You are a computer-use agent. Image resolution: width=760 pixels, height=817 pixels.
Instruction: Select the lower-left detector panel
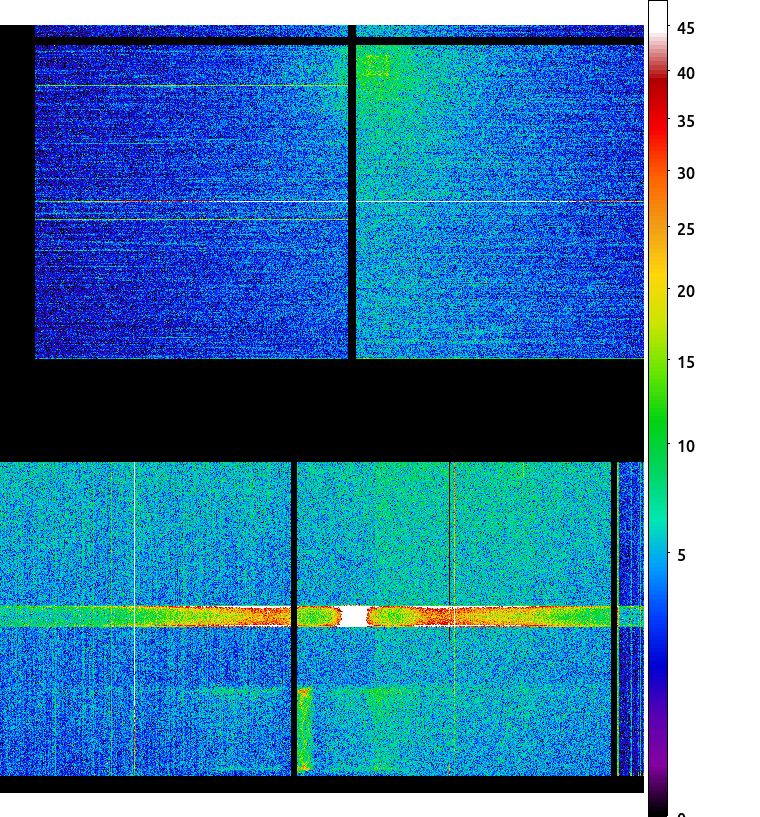click(145, 618)
